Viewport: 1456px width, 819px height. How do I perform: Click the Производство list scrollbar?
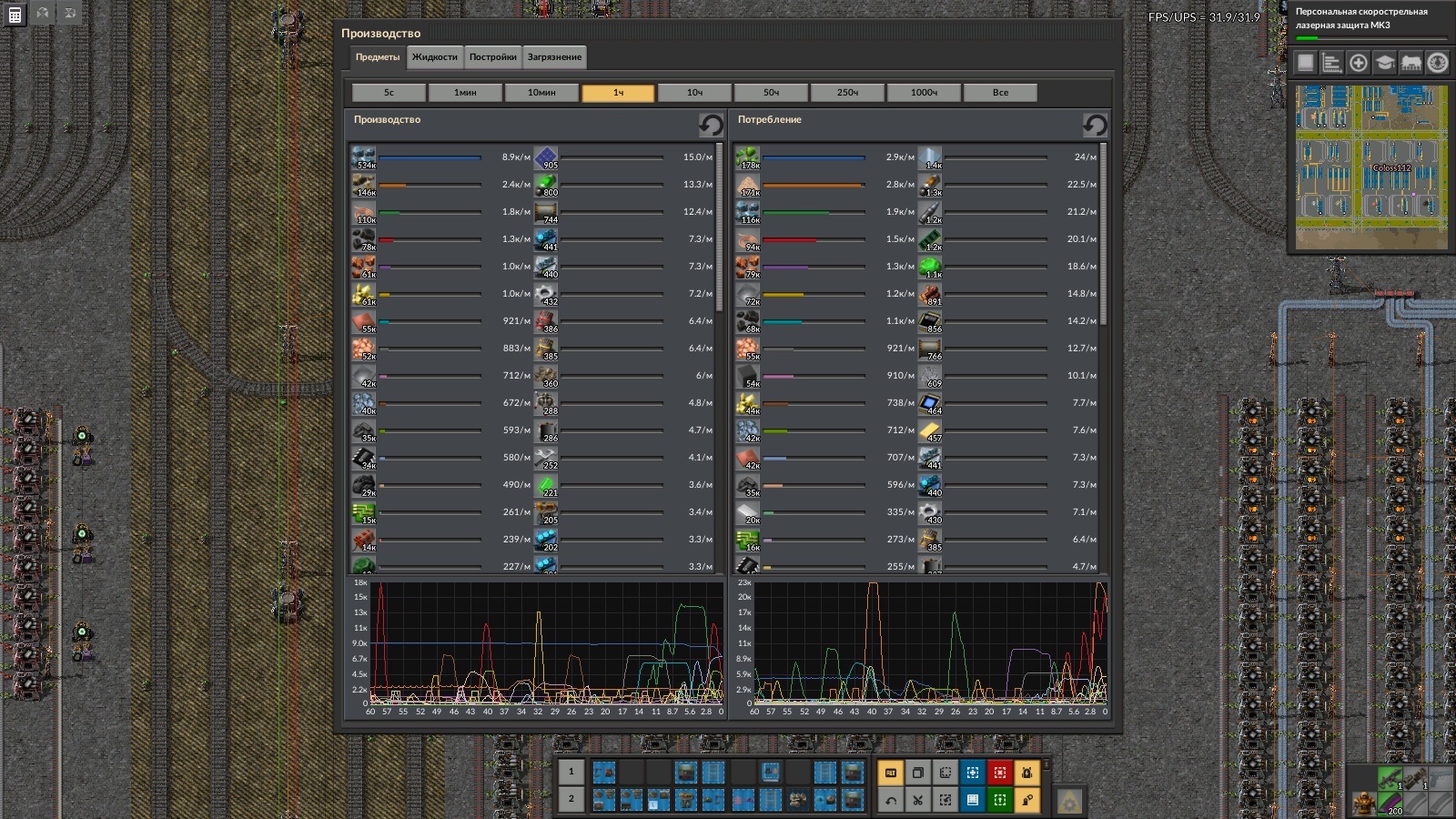pyautogui.click(x=720, y=227)
